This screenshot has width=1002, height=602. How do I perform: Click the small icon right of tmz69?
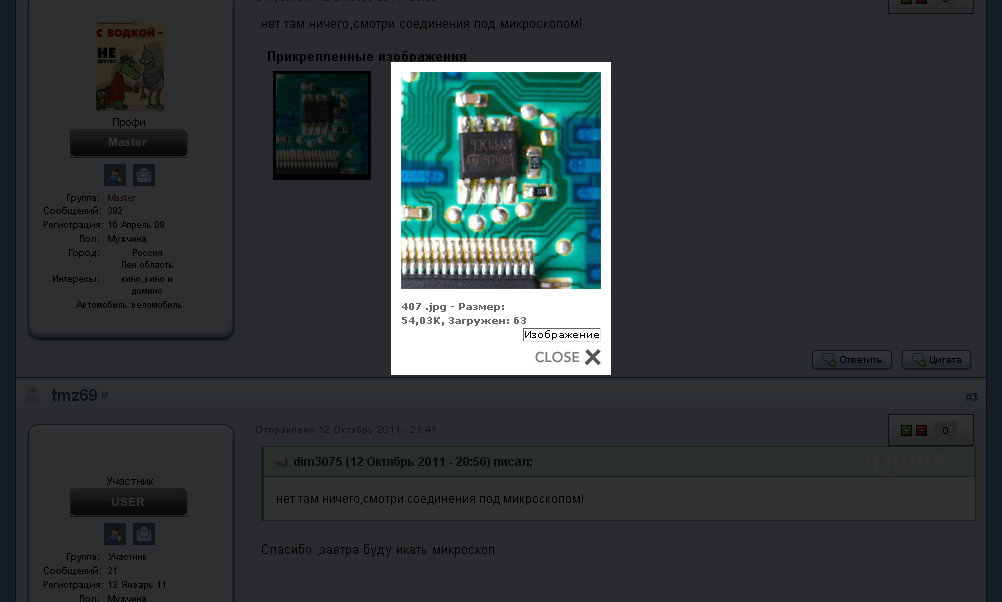105,395
